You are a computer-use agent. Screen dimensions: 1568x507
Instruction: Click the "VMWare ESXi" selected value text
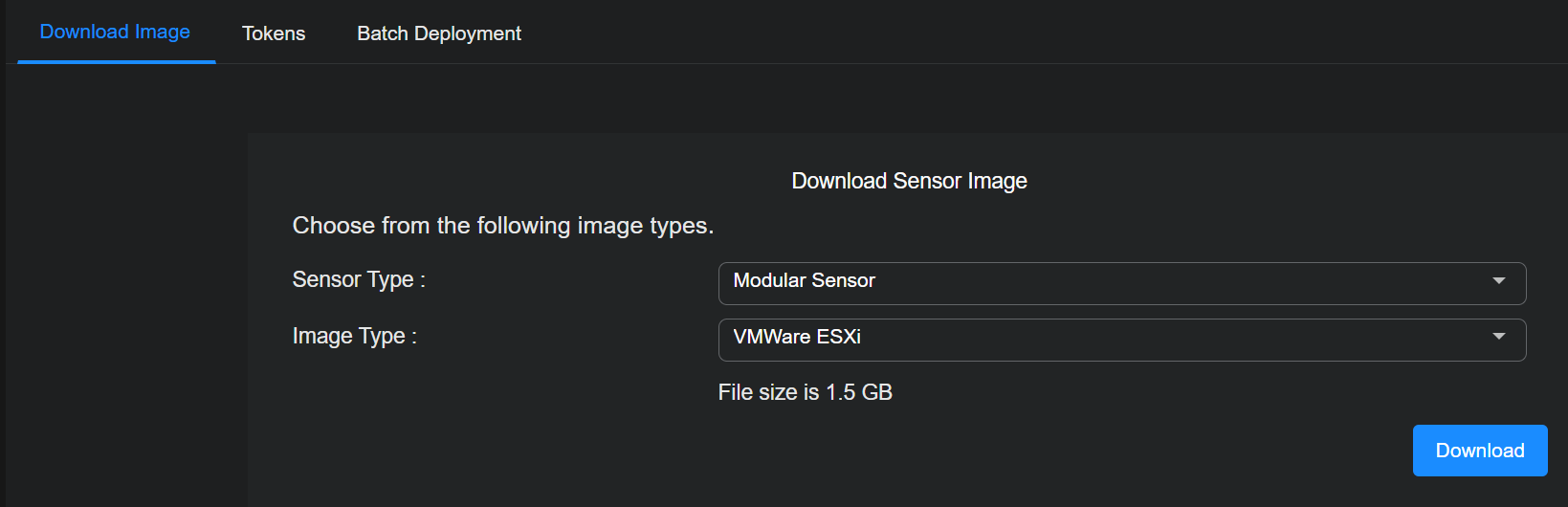[x=797, y=337]
